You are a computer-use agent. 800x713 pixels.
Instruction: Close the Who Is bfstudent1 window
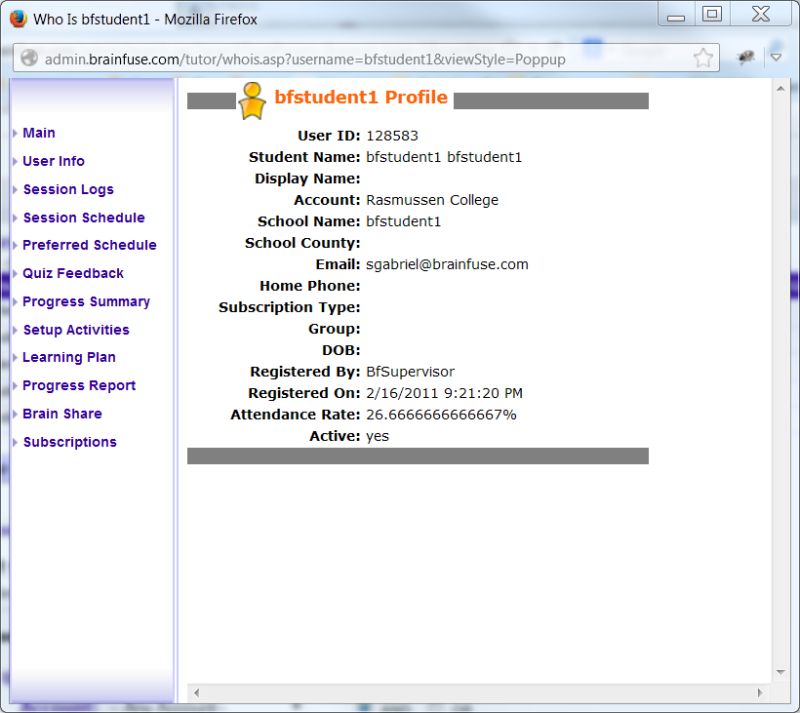(761, 14)
